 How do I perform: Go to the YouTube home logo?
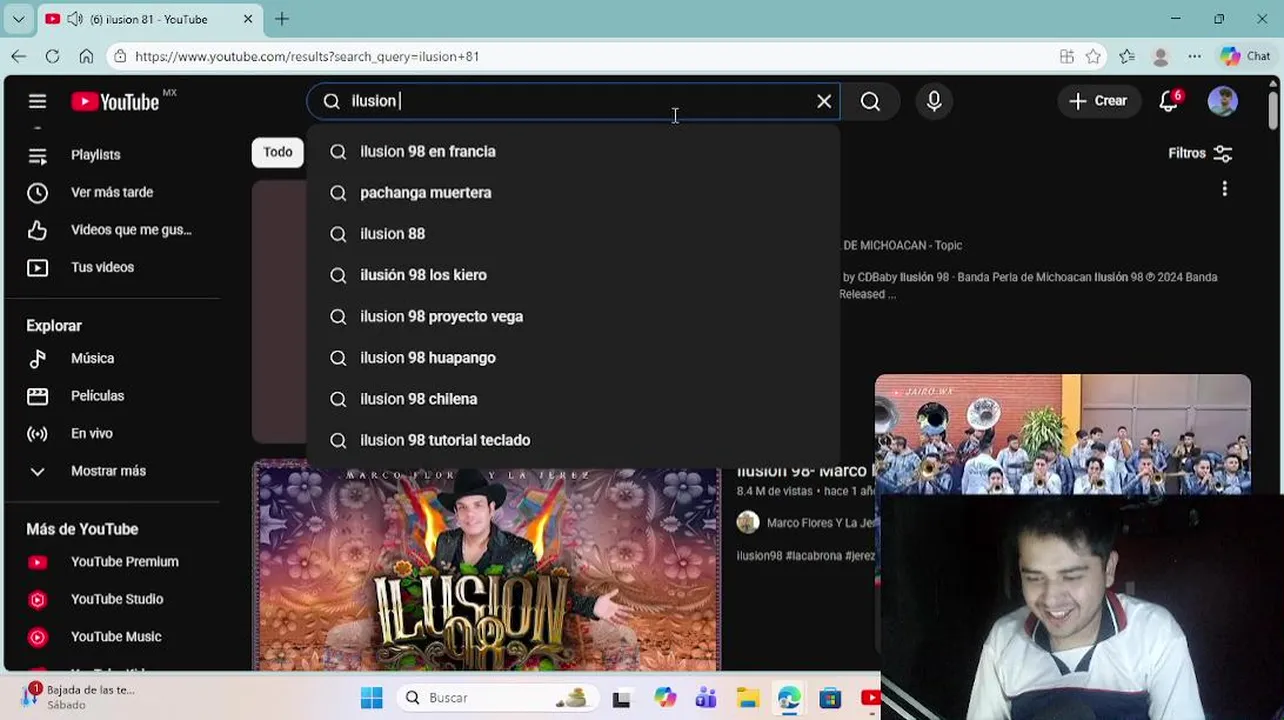(x=115, y=101)
